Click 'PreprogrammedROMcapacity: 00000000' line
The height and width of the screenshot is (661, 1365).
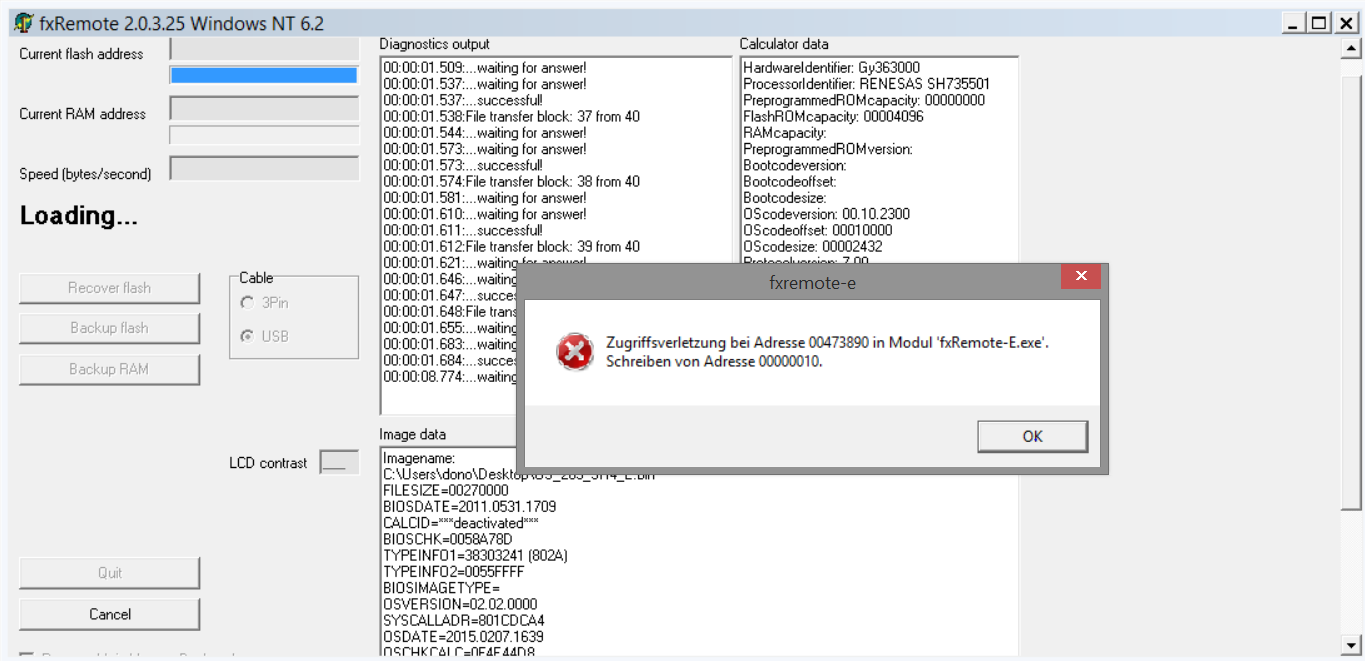pos(863,100)
